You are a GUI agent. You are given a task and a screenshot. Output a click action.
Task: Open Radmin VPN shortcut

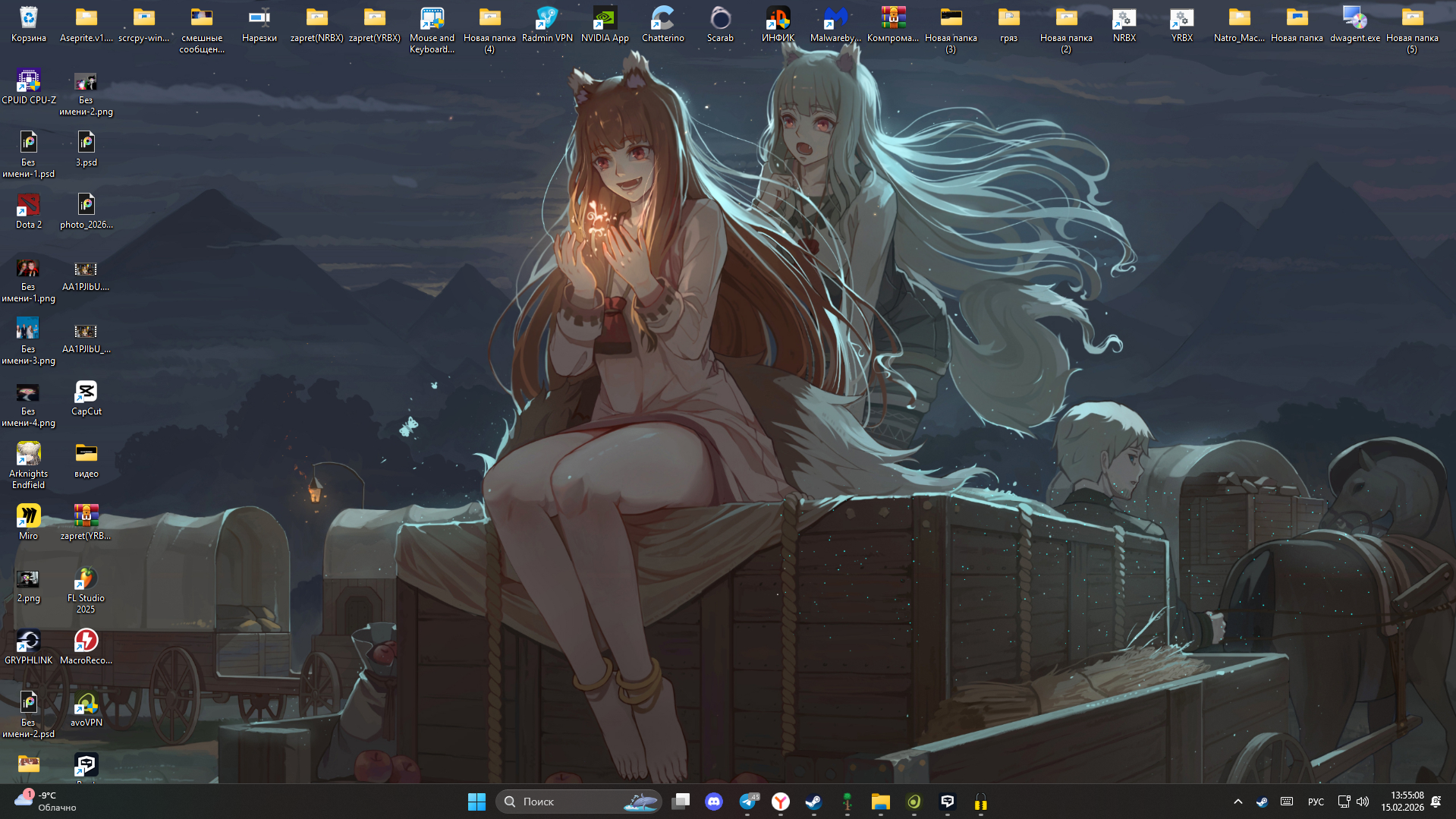point(547,19)
